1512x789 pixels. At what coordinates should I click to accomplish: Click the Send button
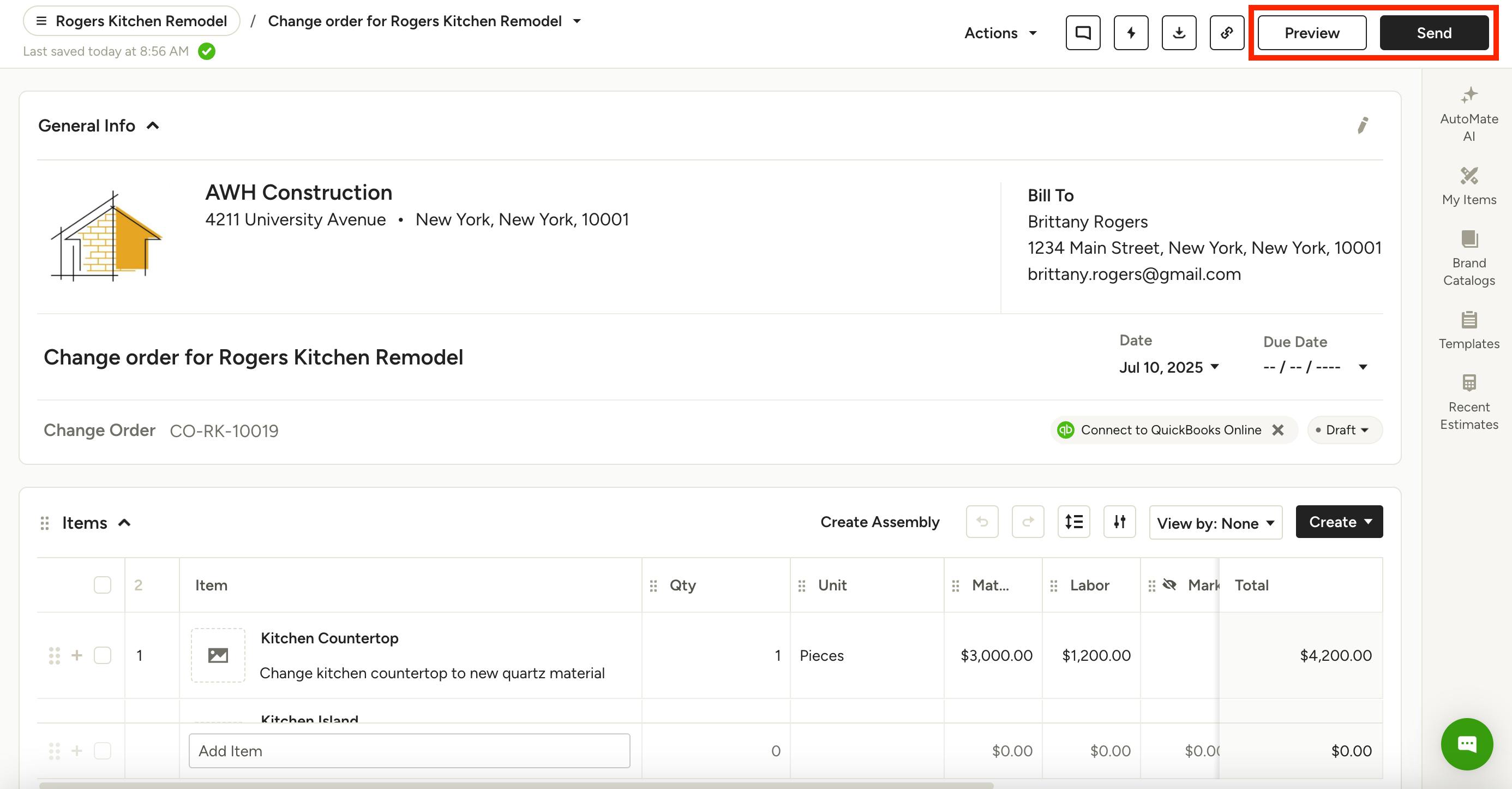pyautogui.click(x=1433, y=33)
